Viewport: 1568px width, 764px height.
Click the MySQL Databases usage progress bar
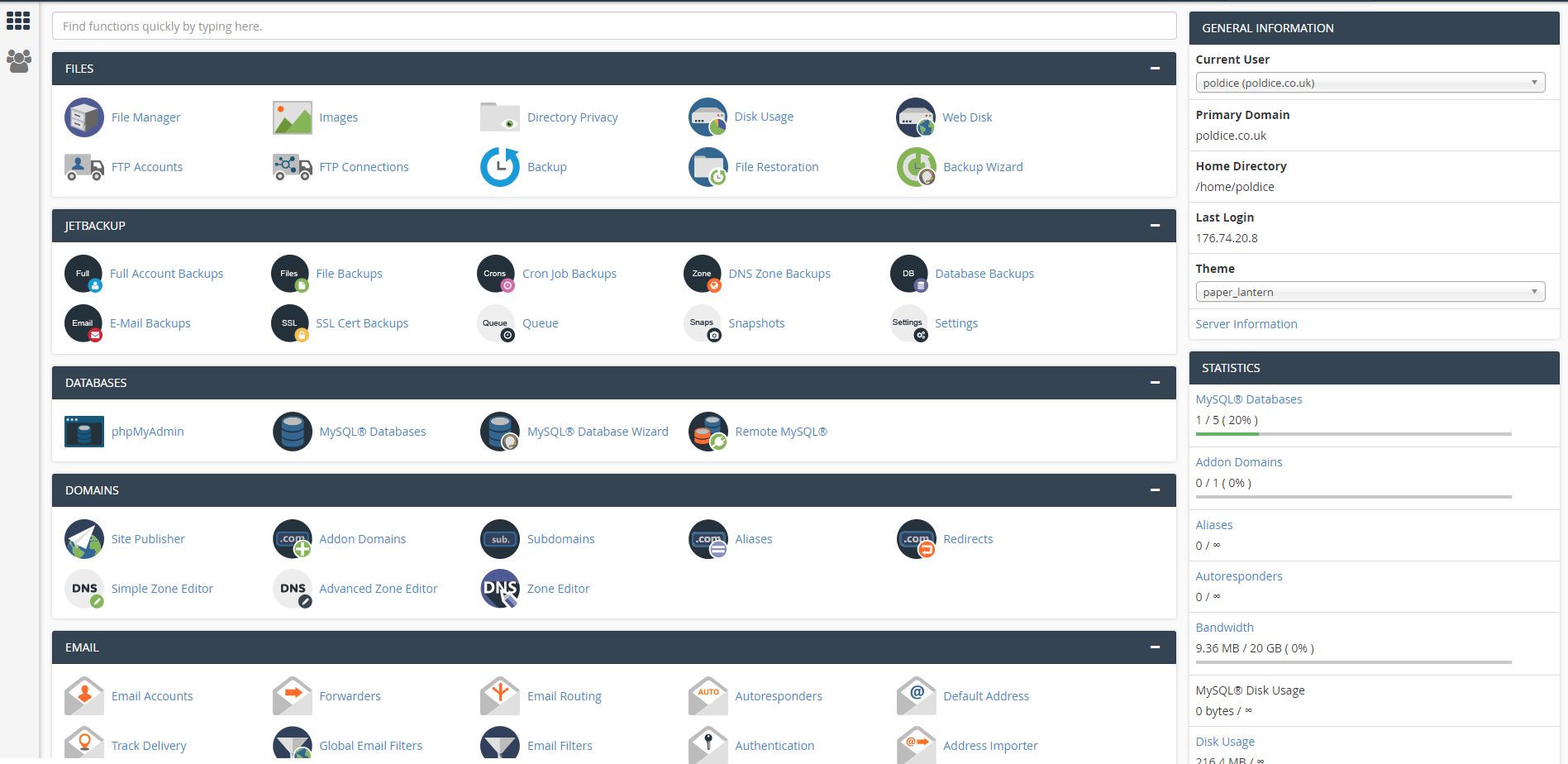(1353, 433)
